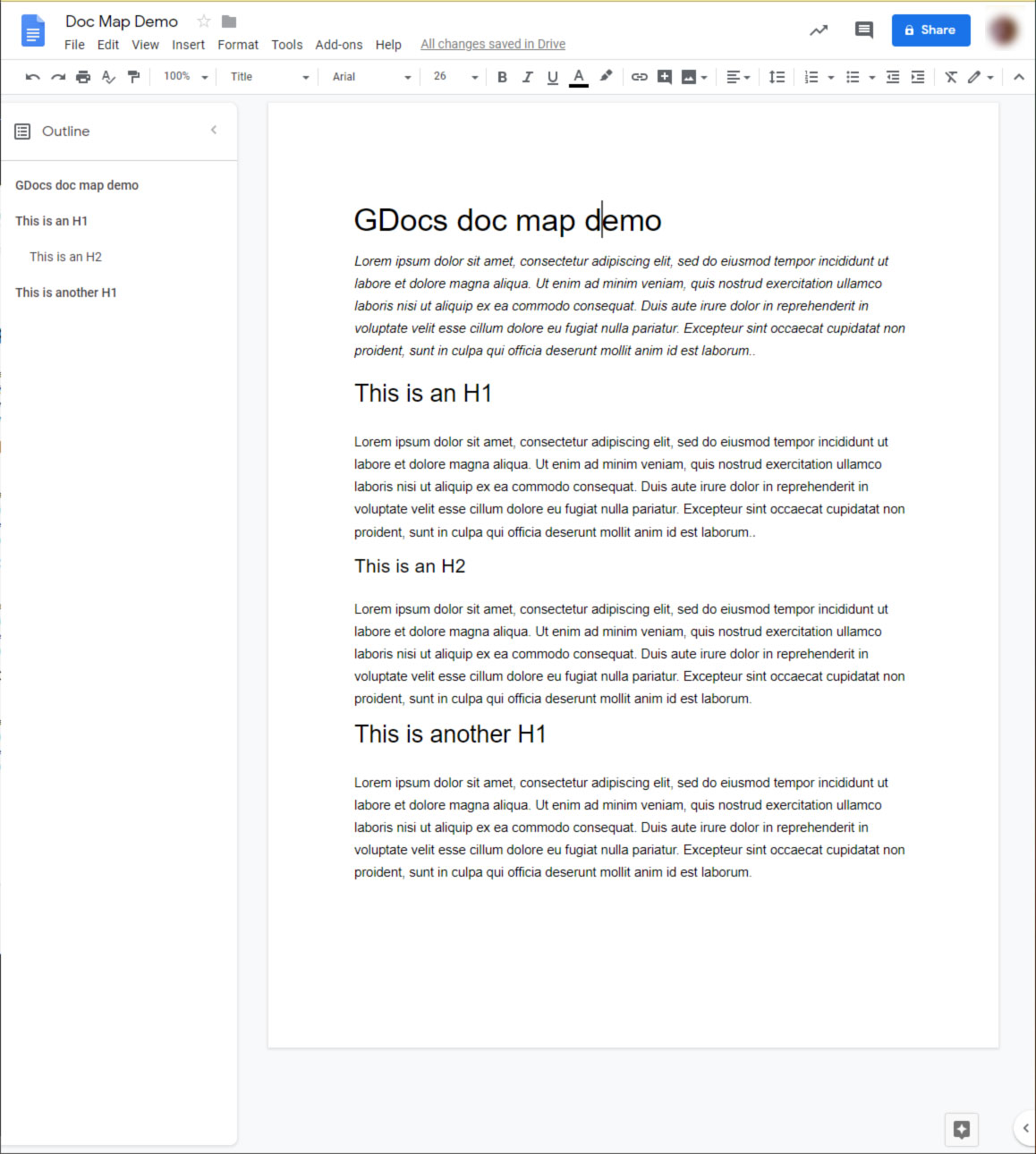Viewport: 1036px width, 1154px height.
Task: Open the move to folder icon
Action: [229, 21]
